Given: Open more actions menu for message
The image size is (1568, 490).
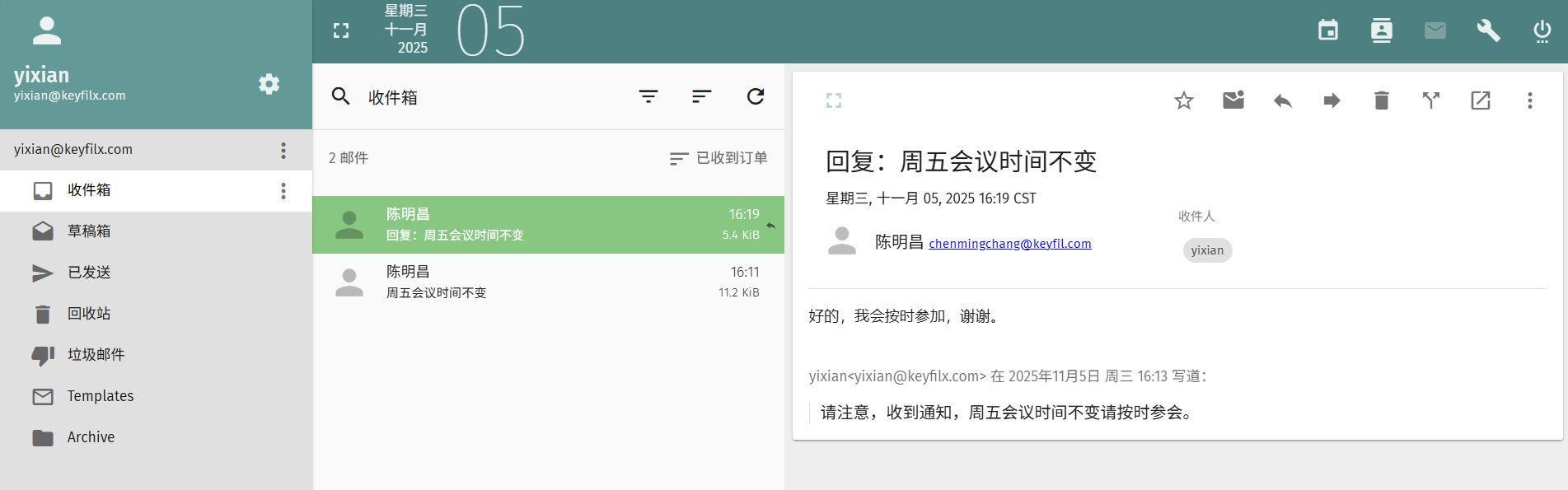Looking at the screenshot, I should point(1529,100).
